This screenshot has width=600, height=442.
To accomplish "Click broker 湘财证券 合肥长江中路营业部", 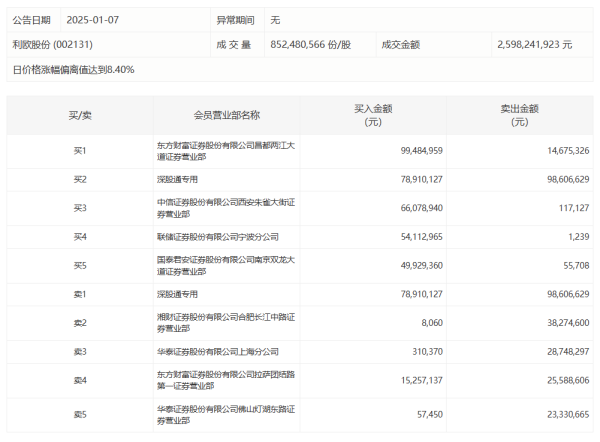I will [x=226, y=323].
